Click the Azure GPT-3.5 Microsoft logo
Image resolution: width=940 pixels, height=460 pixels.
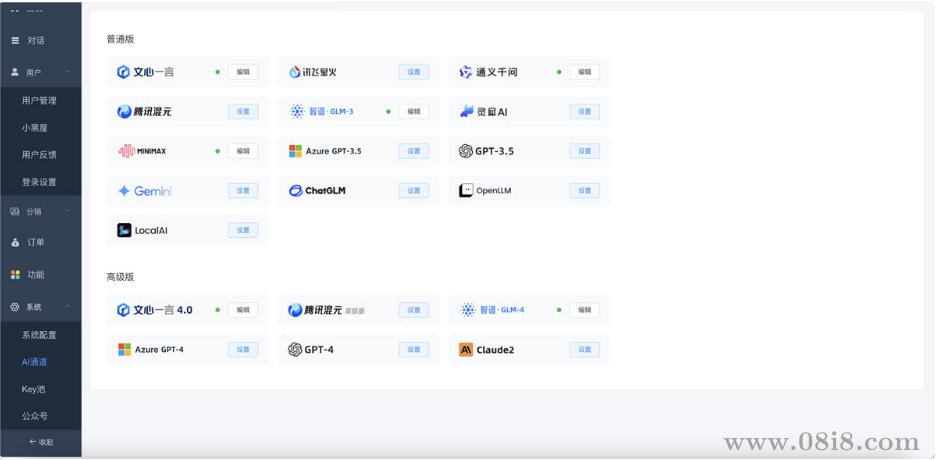tap(295, 151)
